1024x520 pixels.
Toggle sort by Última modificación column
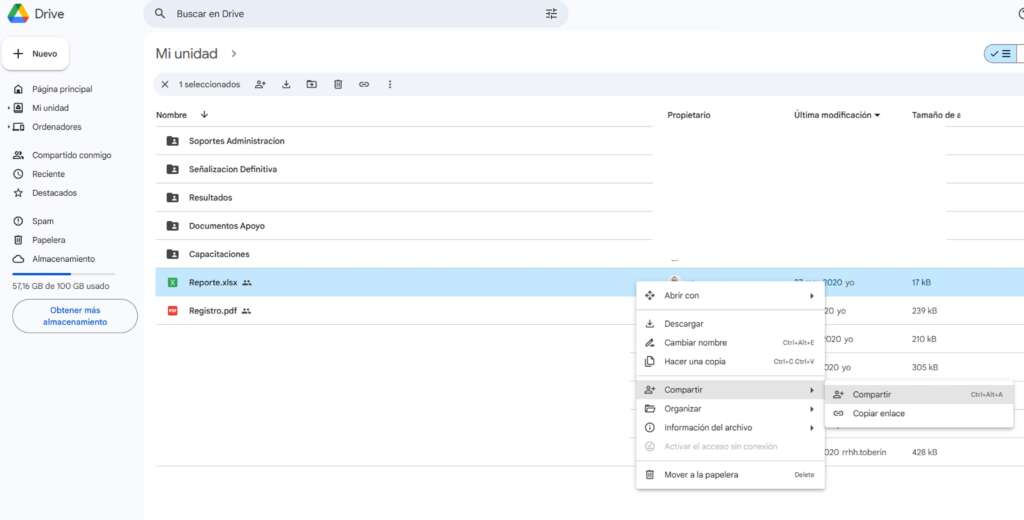coord(836,115)
